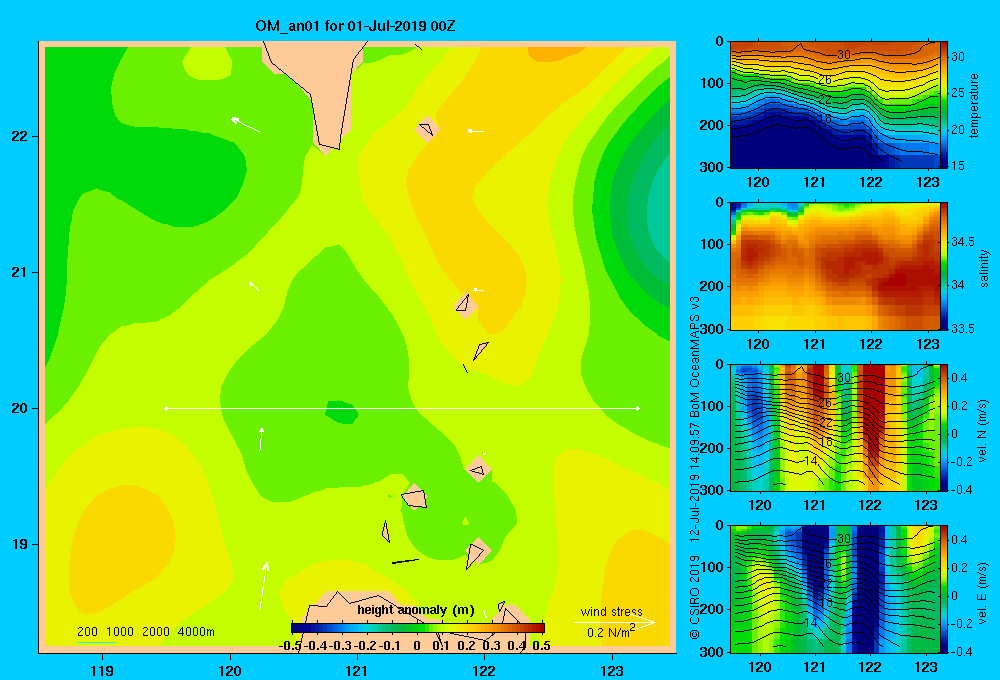Image resolution: width=1000 pixels, height=680 pixels.
Task: Click latitude label 20 on main map axis
Action: (20, 408)
